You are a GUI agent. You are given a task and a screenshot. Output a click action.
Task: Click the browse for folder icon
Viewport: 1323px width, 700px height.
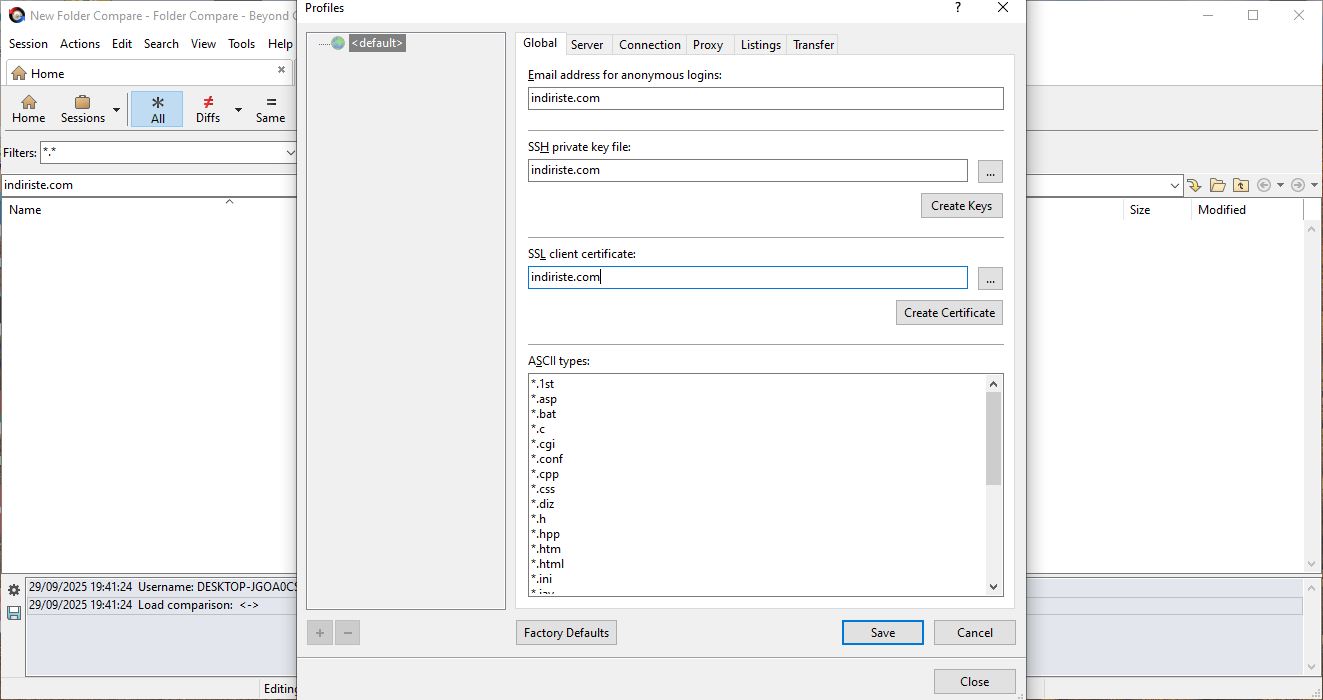pyautogui.click(x=1217, y=185)
